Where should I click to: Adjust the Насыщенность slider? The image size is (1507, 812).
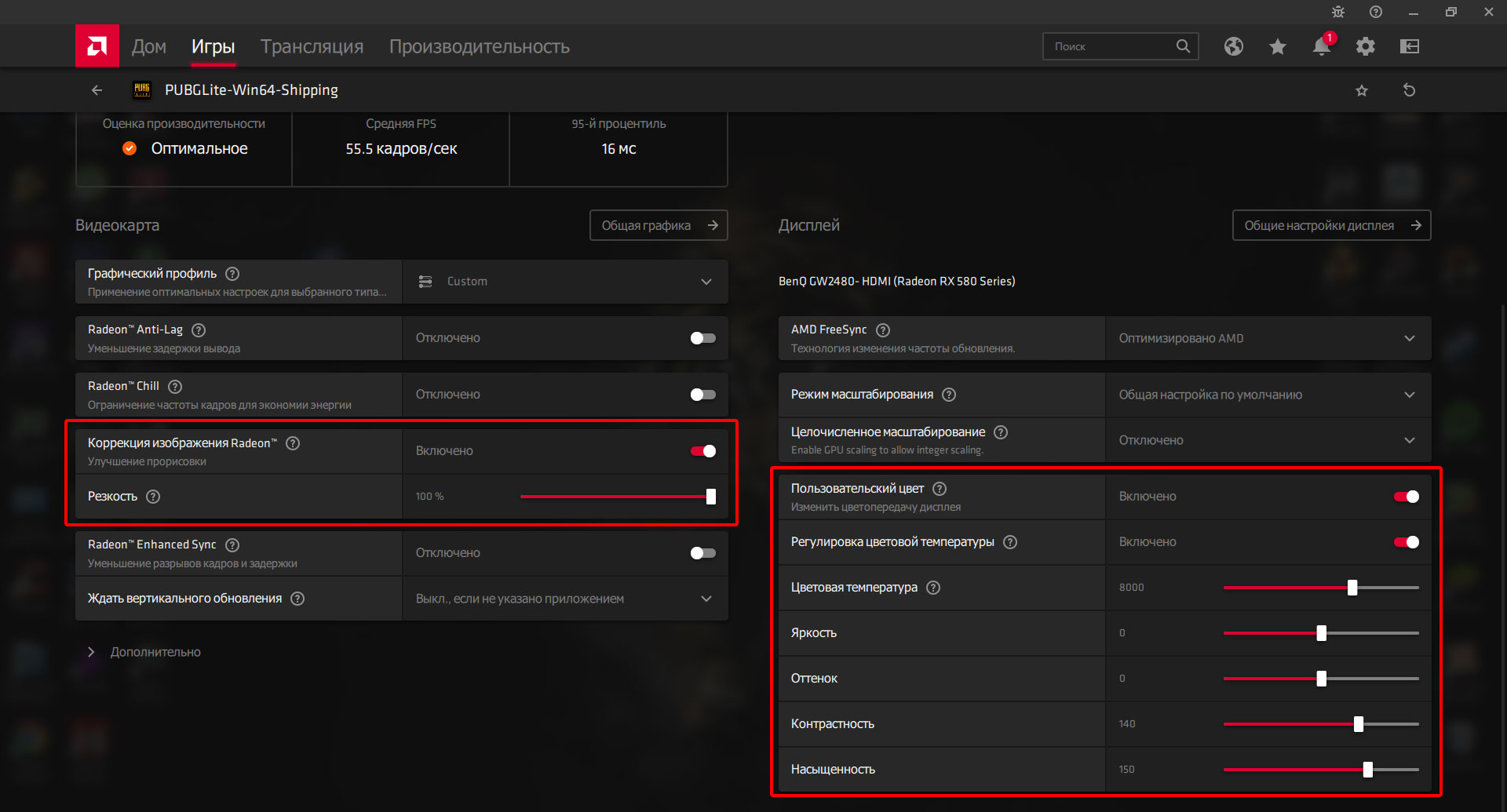(1368, 770)
